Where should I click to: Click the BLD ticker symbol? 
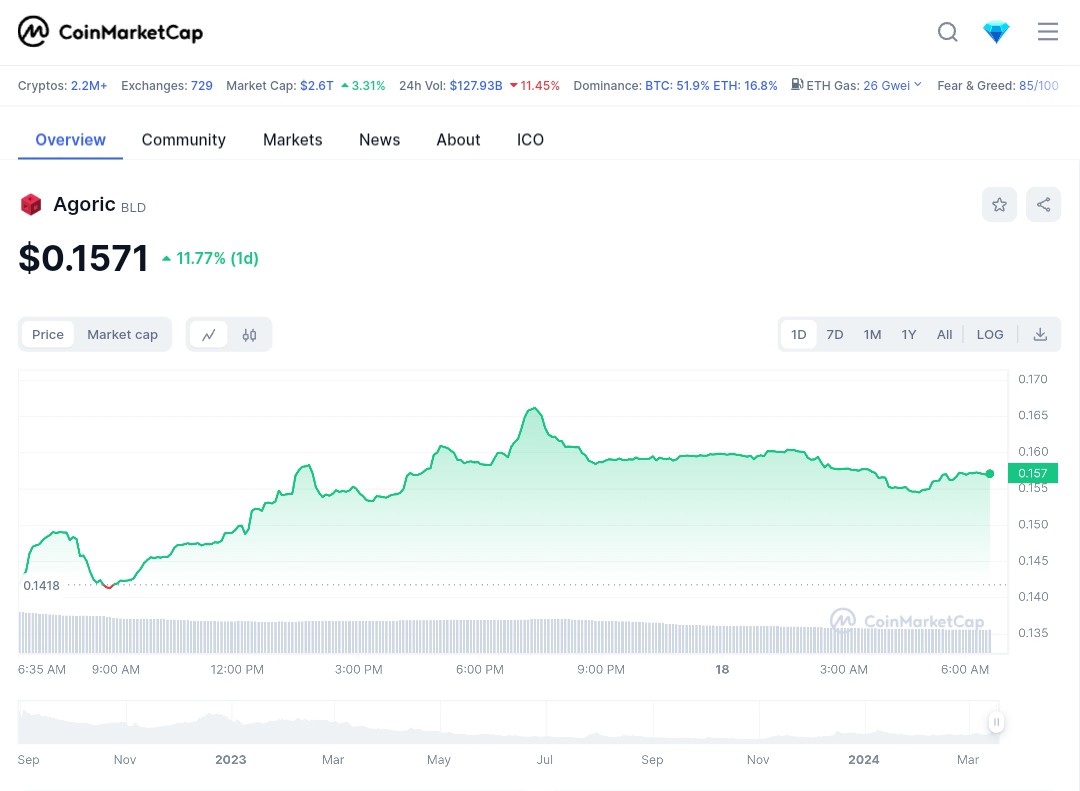pos(133,207)
